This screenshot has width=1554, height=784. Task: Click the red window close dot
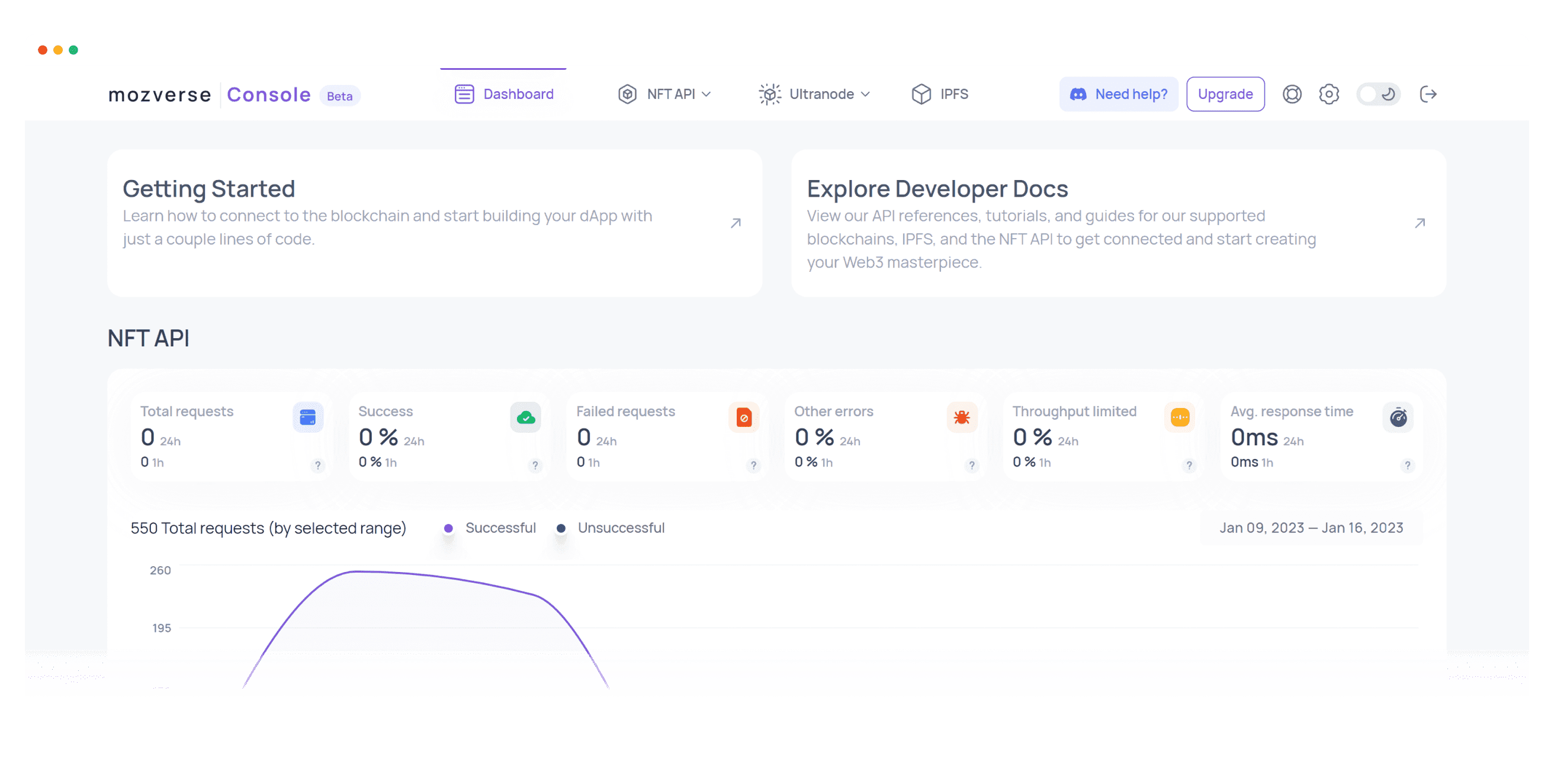click(43, 50)
